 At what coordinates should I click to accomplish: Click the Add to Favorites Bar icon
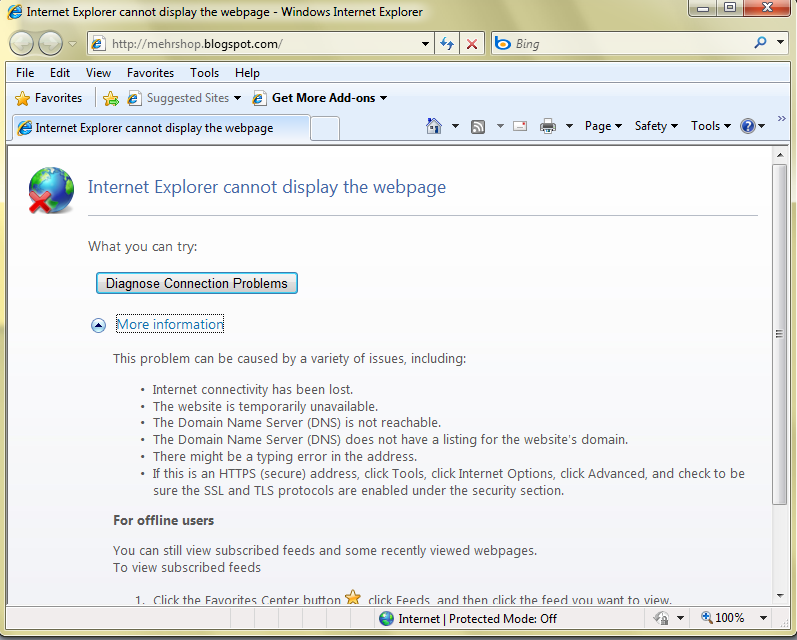click(110, 98)
